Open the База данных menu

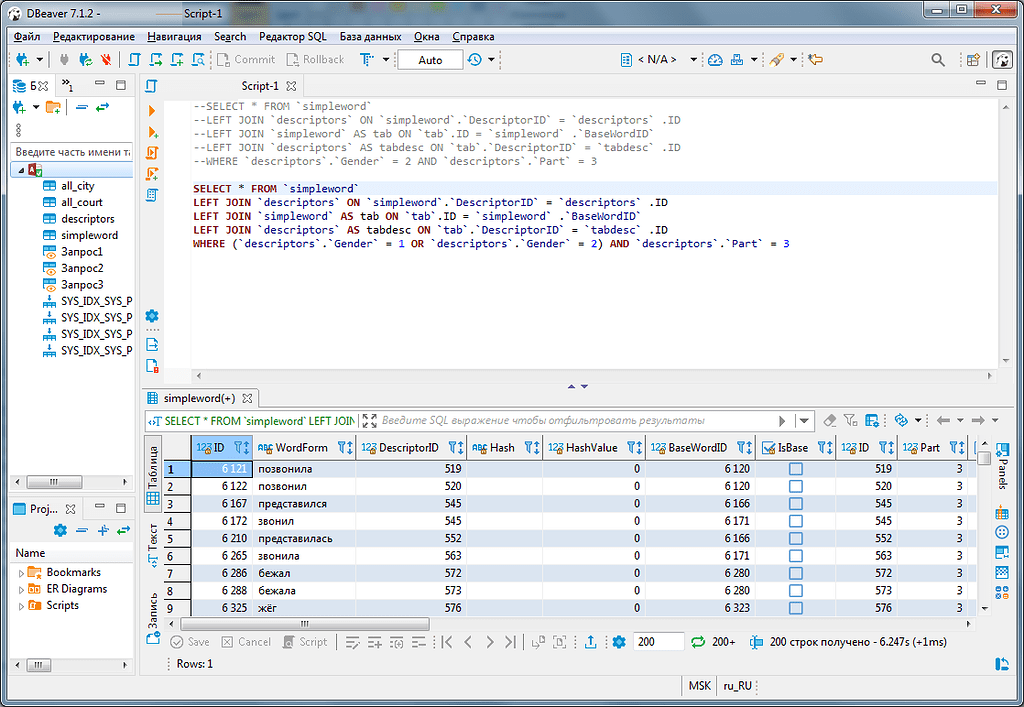tap(370, 37)
